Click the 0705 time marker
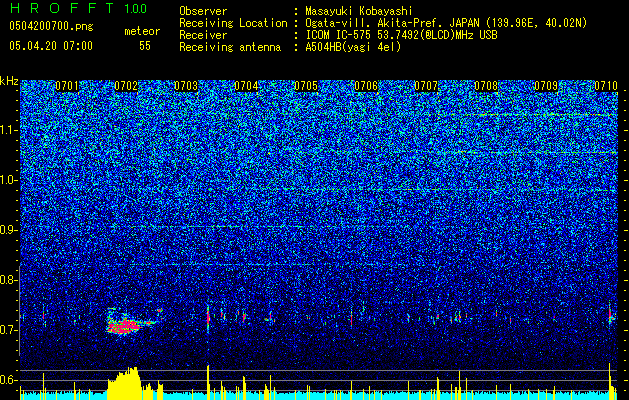The width and height of the screenshot is (629, 400). [306, 86]
